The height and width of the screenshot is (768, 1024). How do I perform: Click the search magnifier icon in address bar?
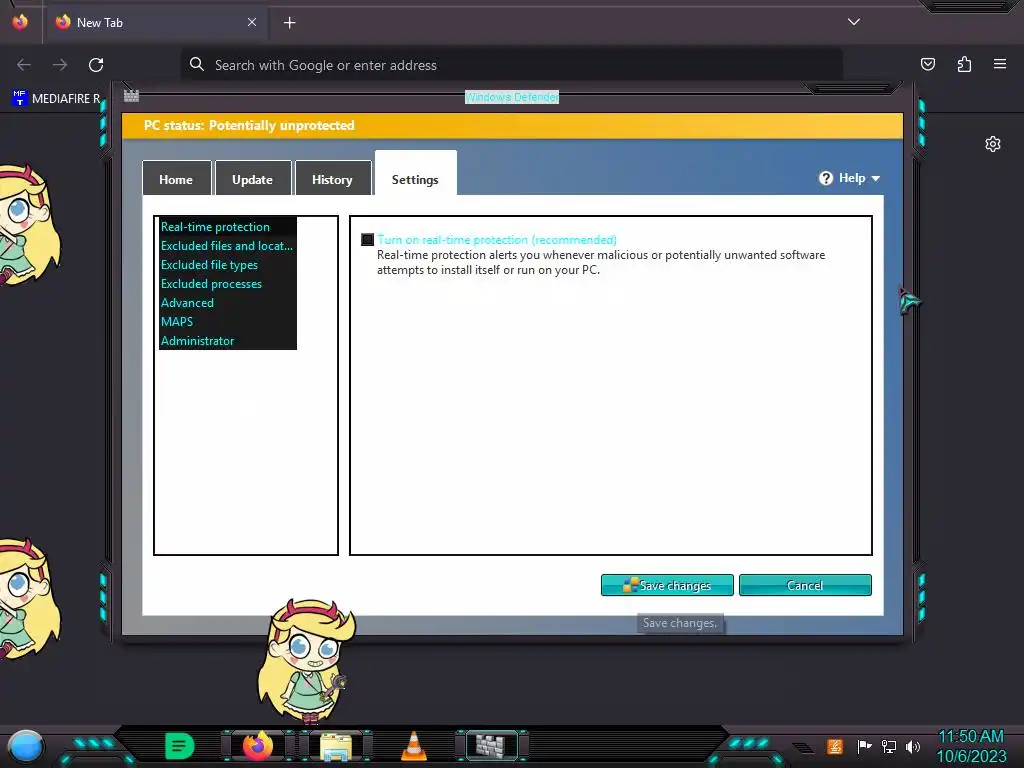(x=197, y=64)
